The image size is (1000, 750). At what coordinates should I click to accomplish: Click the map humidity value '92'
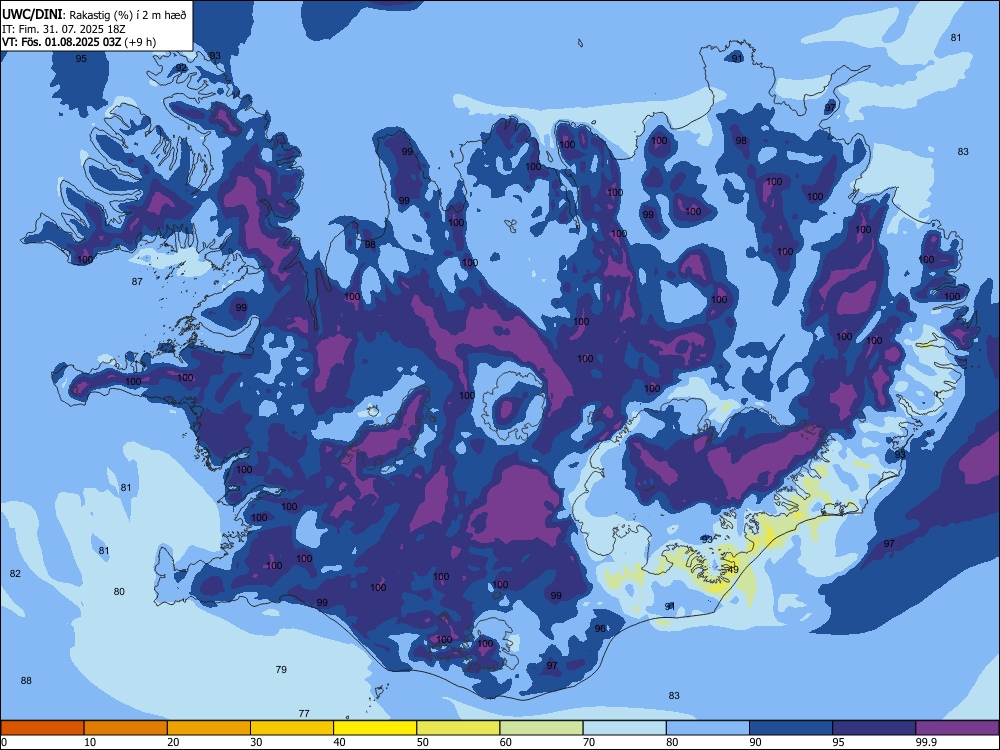click(182, 68)
